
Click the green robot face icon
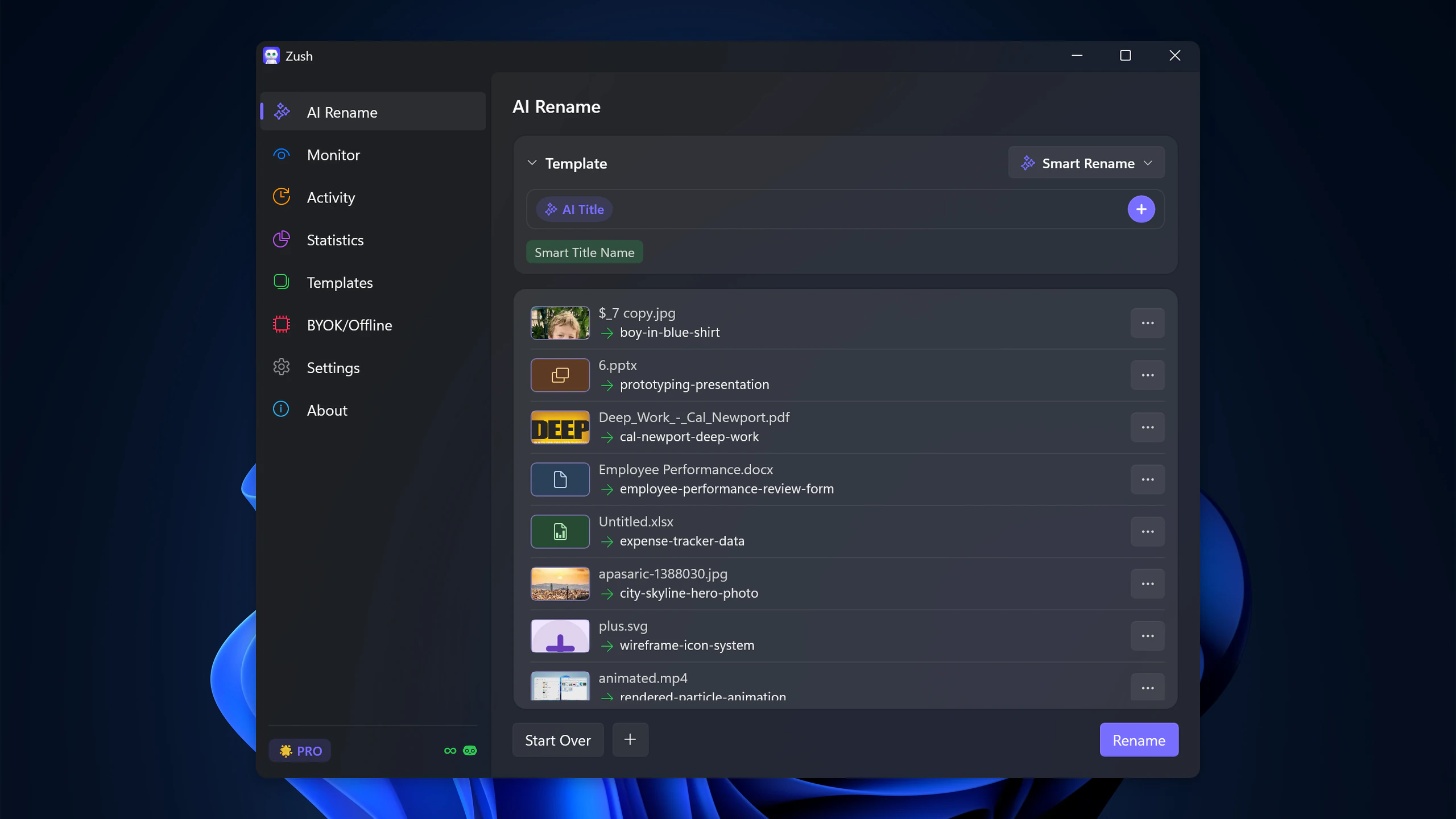tap(470, 751)
